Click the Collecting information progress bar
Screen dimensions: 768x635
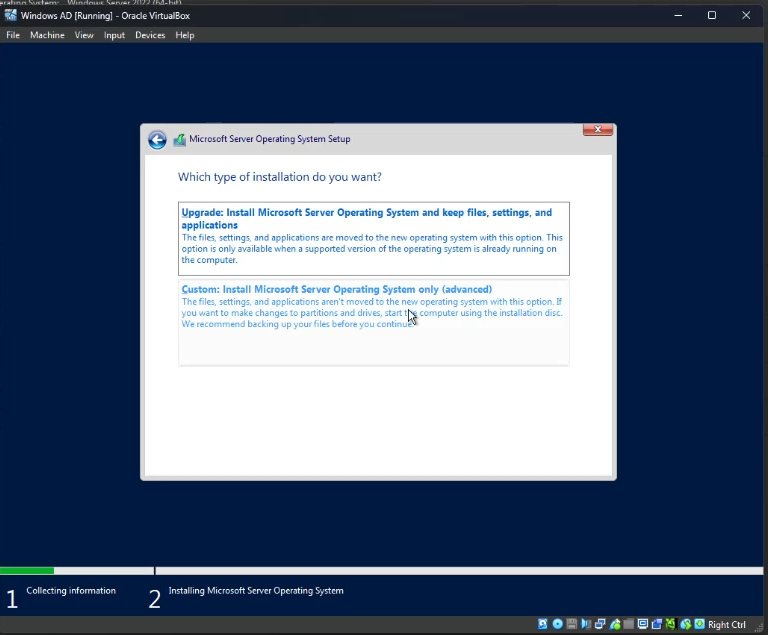(x=77, y=571)
